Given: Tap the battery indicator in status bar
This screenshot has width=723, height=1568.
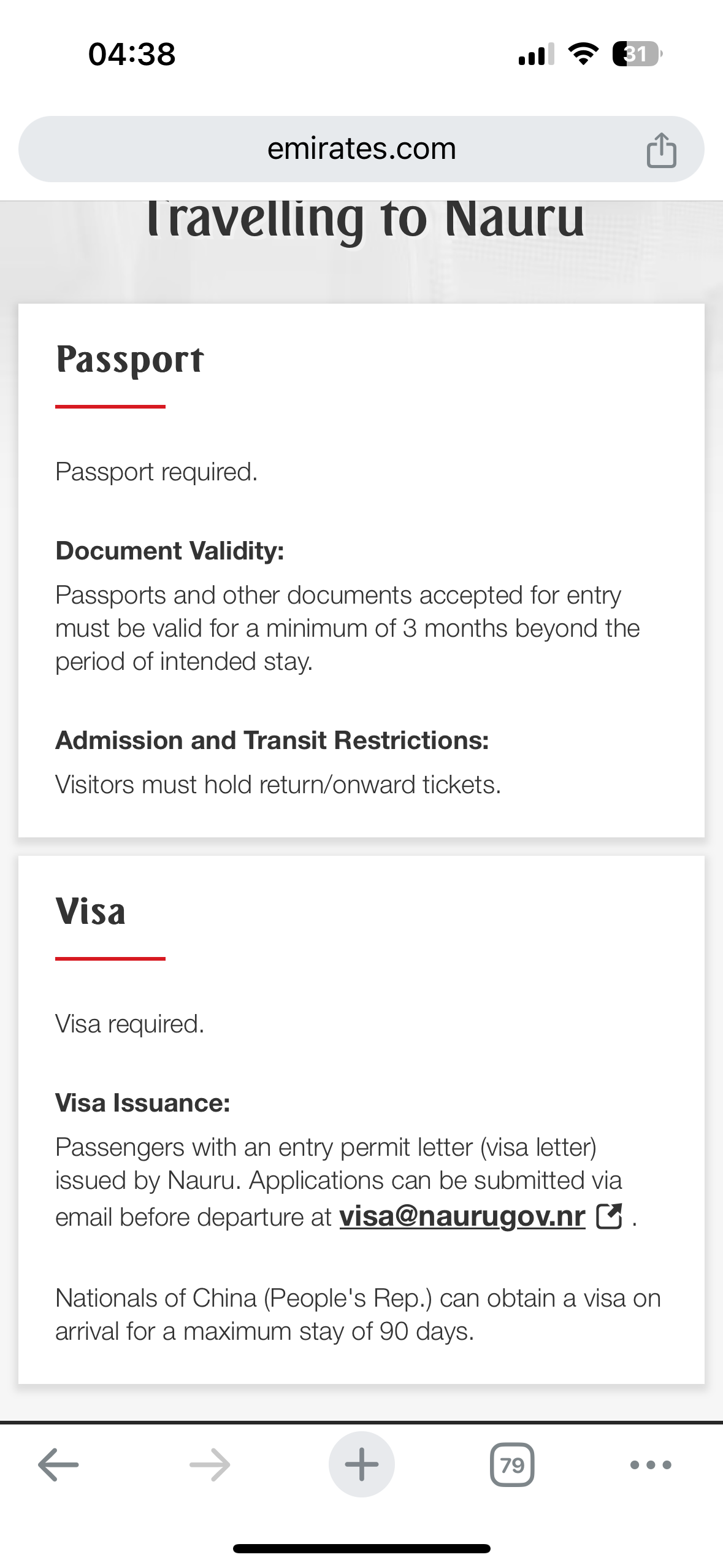Looking at the screenshot, I should coord(637,54).
